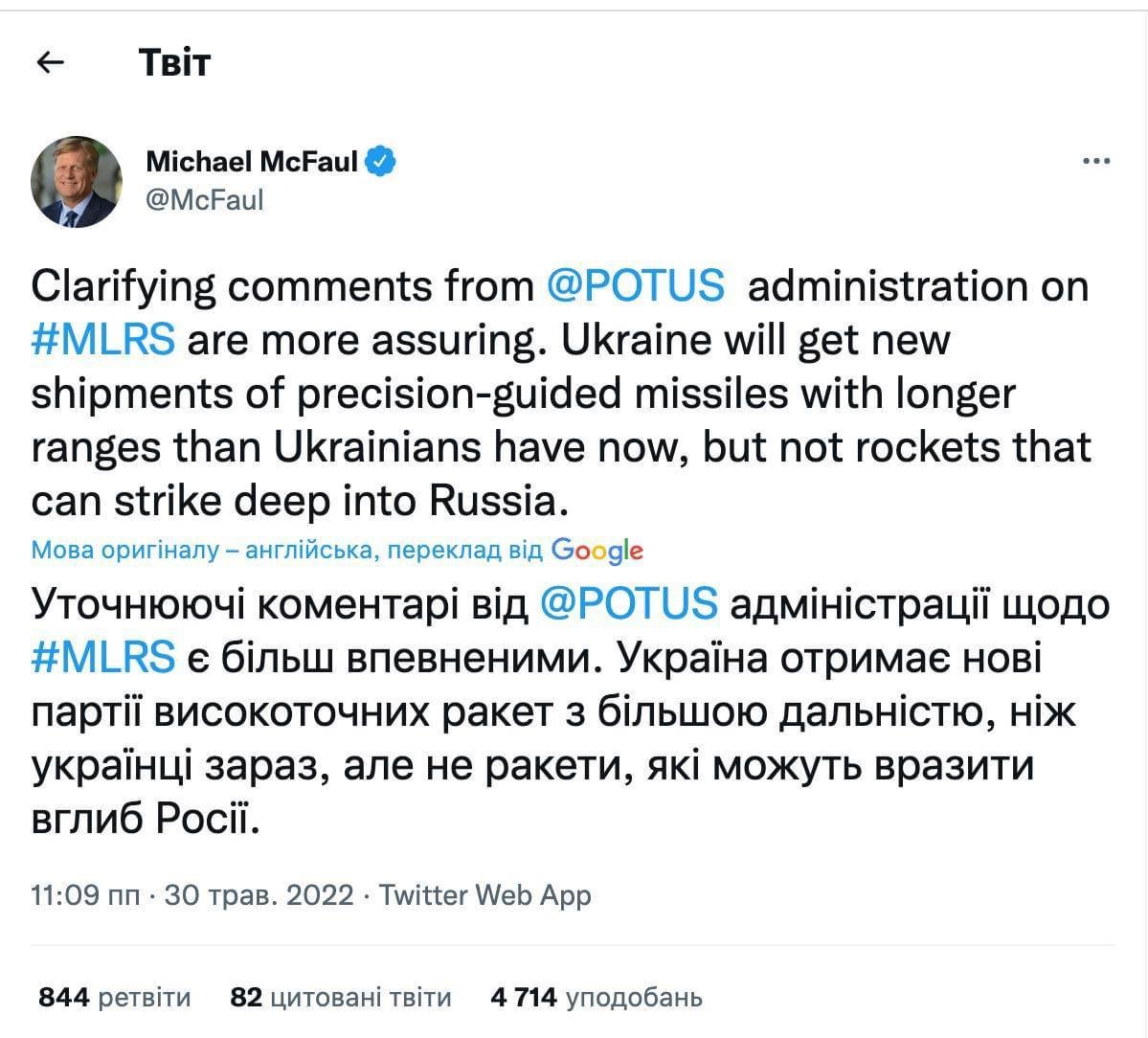Viewport: 1148px width, 1038px height.
Task: Open the @McFaul handle link
Action: click(204, 199)
